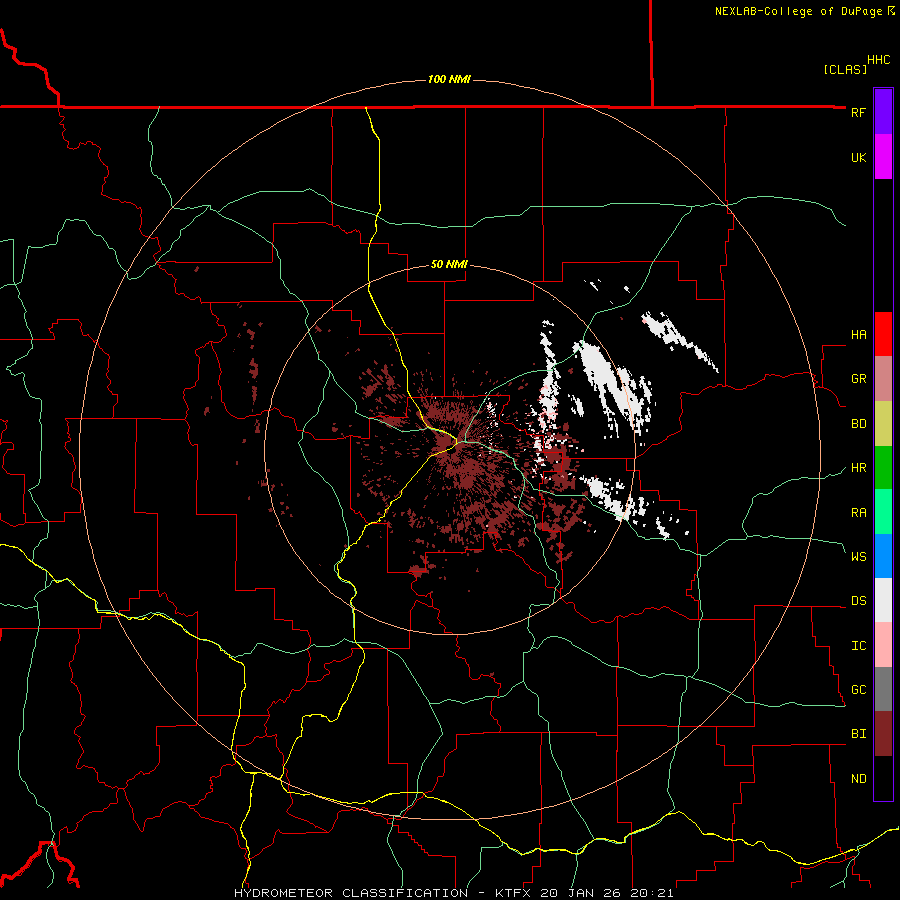The width and height of the screenshot is (900, 900).
Task: Click the ND black legend swatch
Action: point(883,778)
